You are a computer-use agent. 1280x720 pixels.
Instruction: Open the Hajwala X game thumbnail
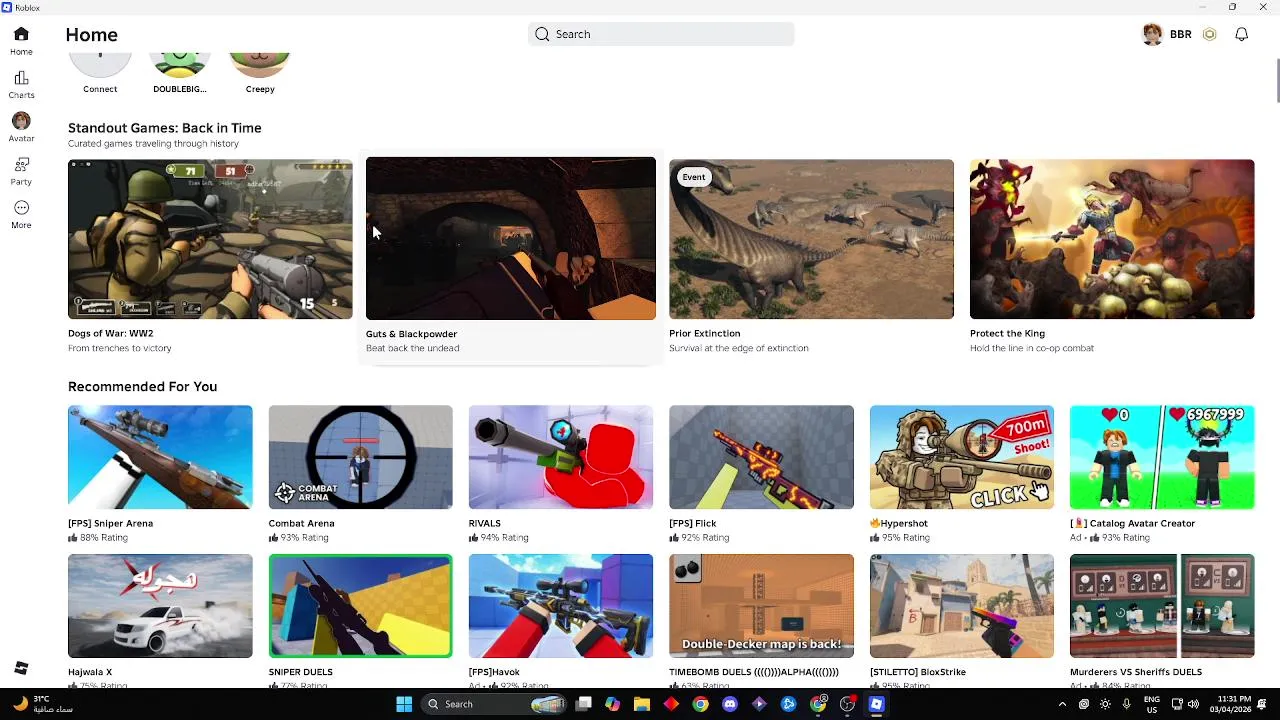160,606
